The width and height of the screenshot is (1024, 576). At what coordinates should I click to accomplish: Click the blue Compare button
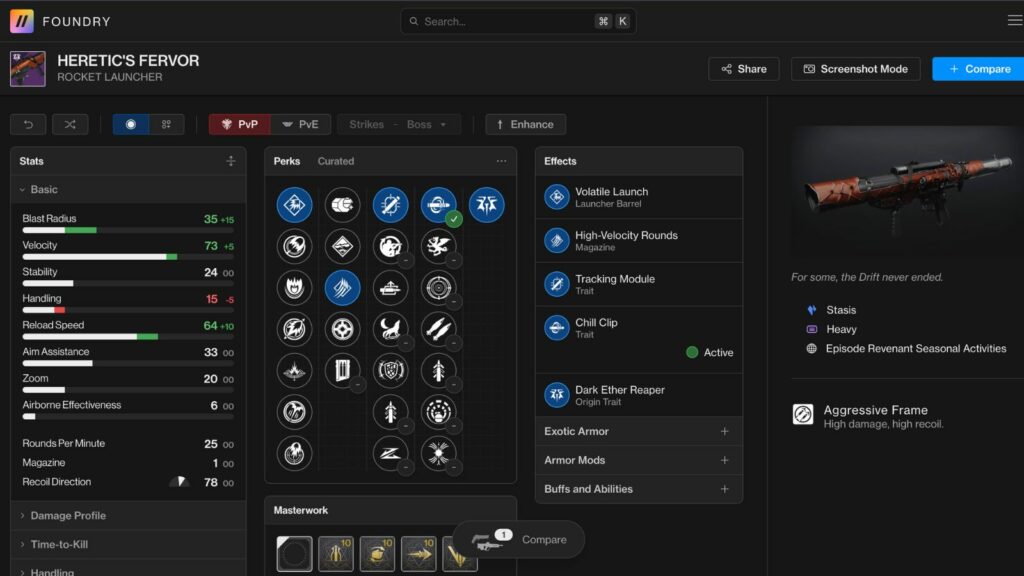978,69
